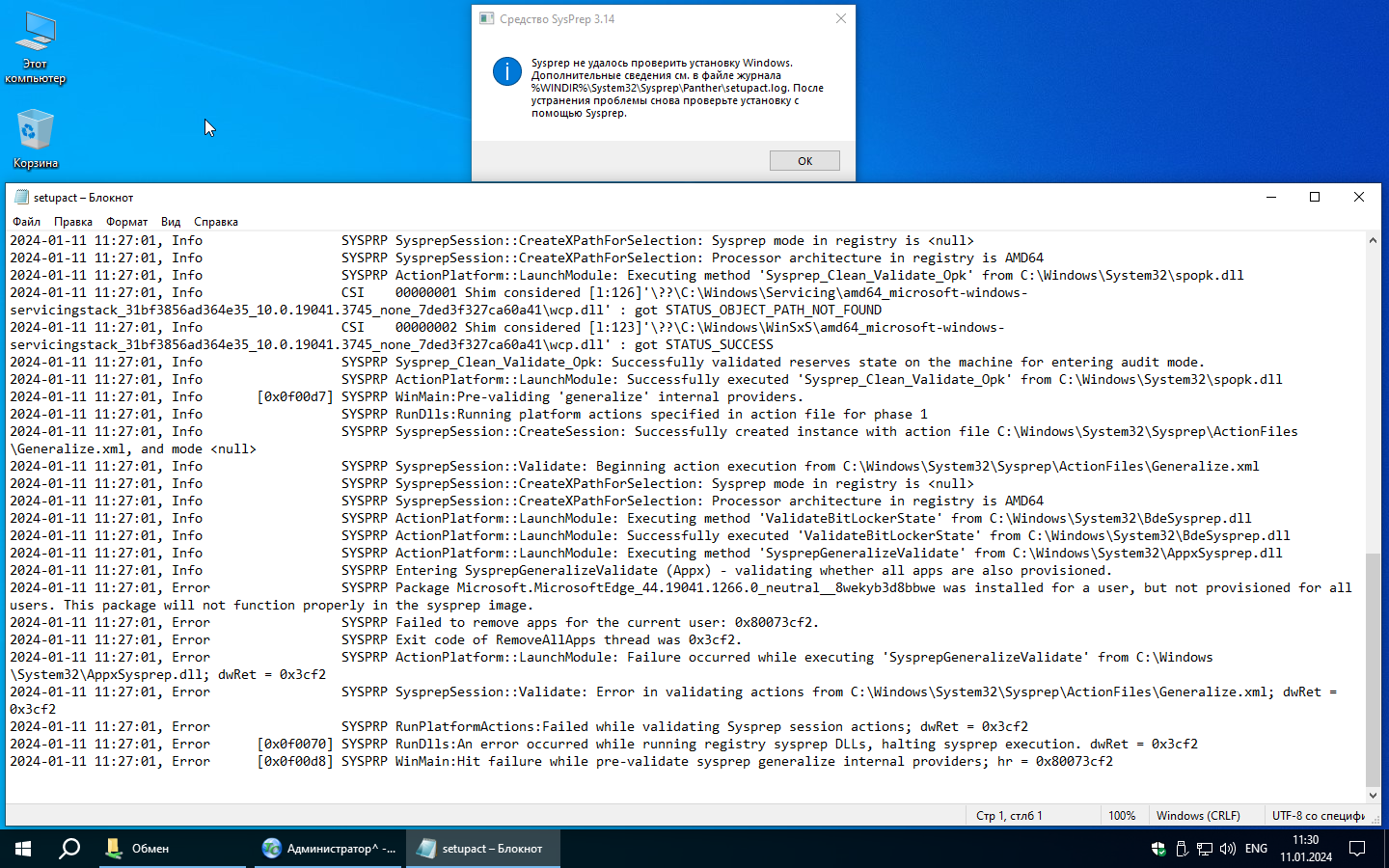
Task: Open the Справка menu
Action: [x=216, y=222]
